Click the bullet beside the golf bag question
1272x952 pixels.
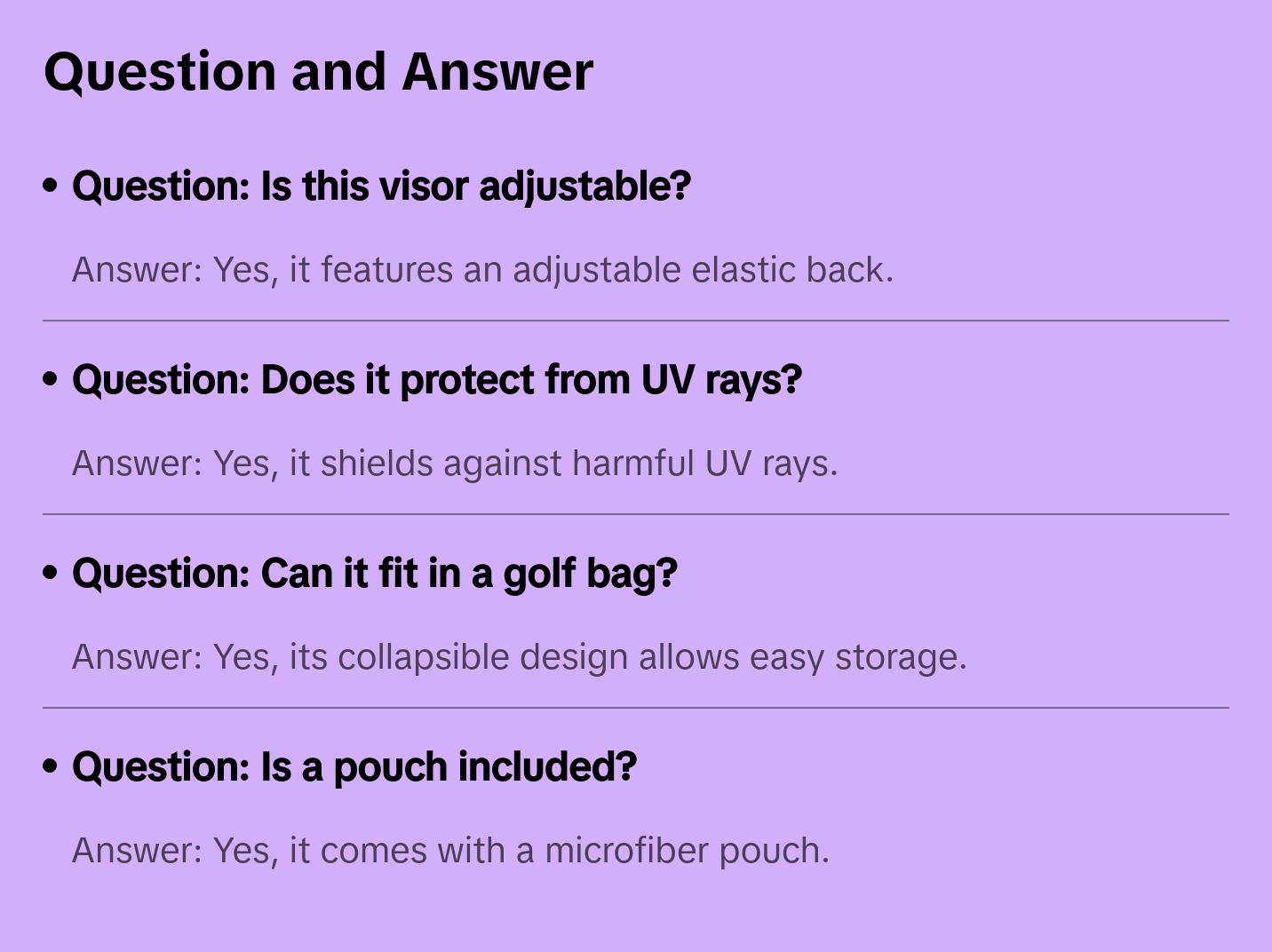(51, 573)
